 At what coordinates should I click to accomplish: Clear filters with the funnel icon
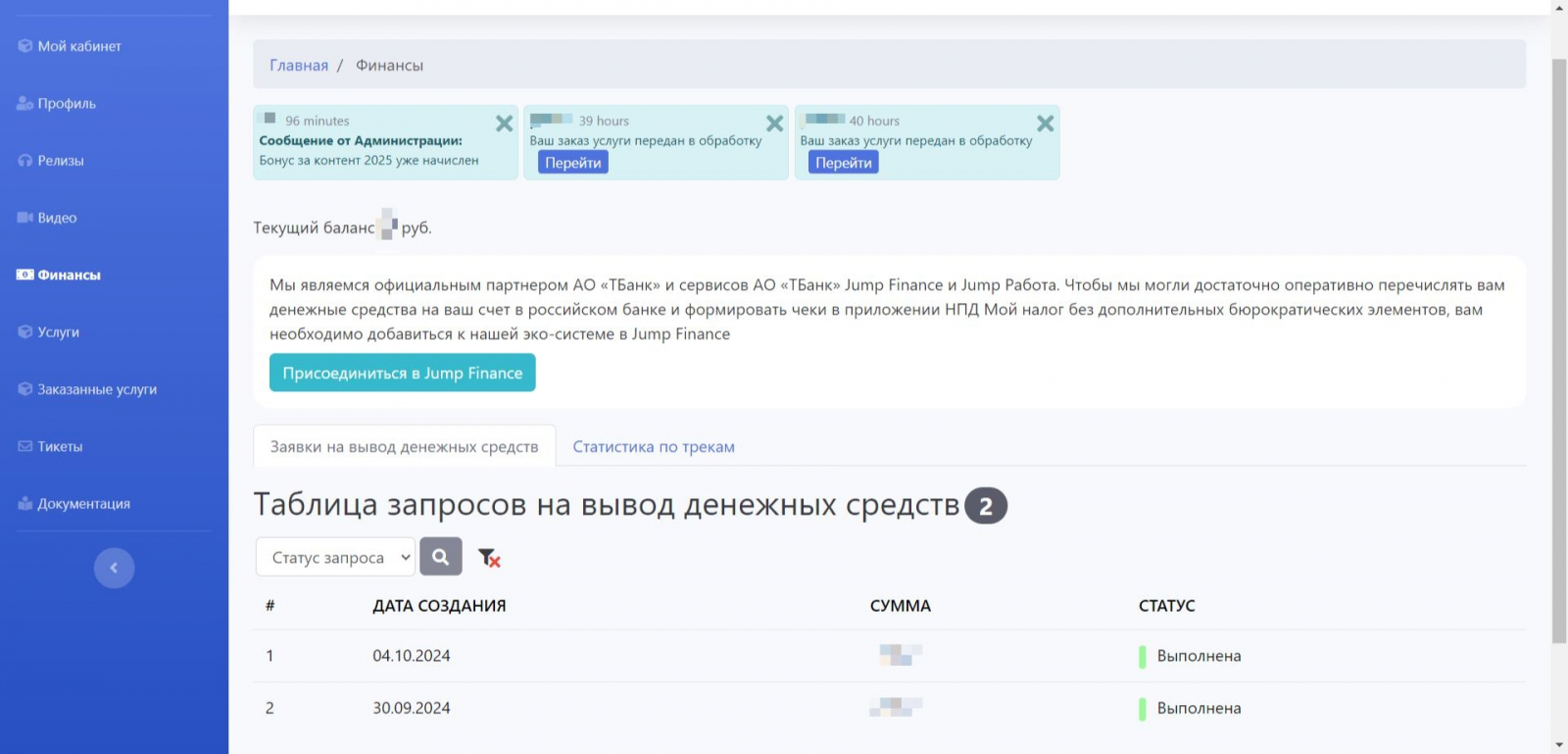click(x=489, y=558)
